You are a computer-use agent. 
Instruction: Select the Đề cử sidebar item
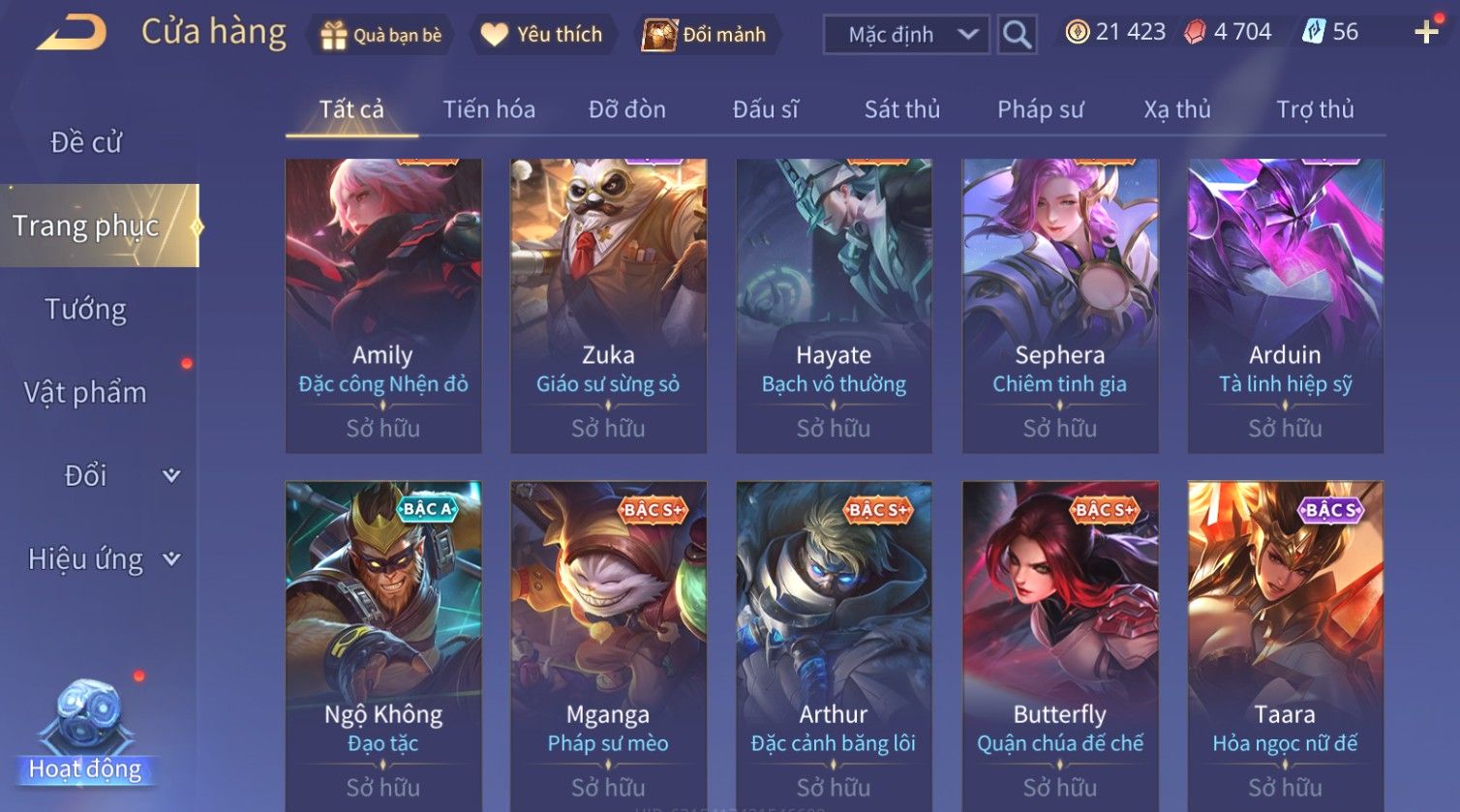pyautogui.click(x=86, y=142)
